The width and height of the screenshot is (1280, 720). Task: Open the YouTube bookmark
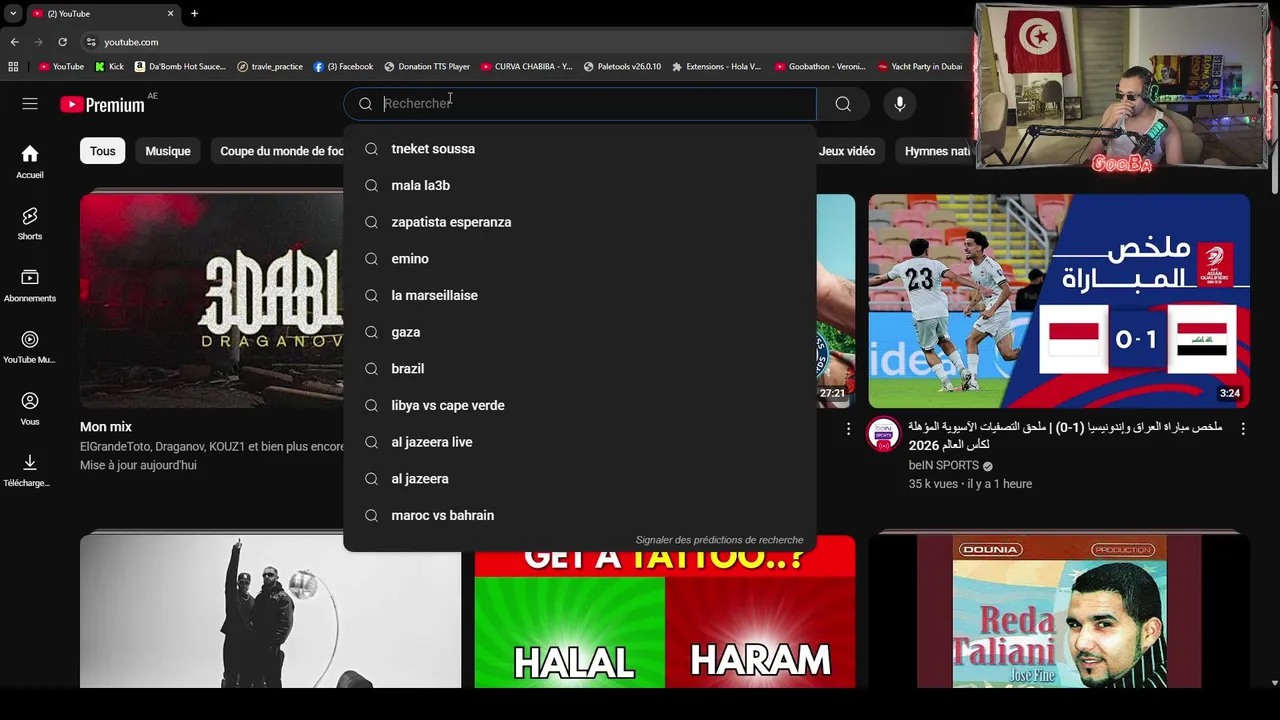click(61, 67)
